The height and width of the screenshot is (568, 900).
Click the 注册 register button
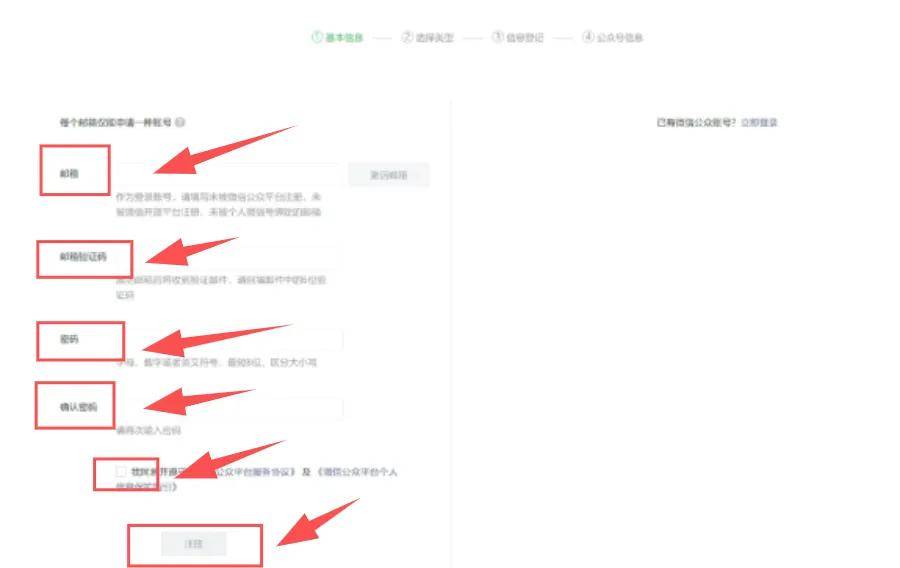tap(194, 544)
